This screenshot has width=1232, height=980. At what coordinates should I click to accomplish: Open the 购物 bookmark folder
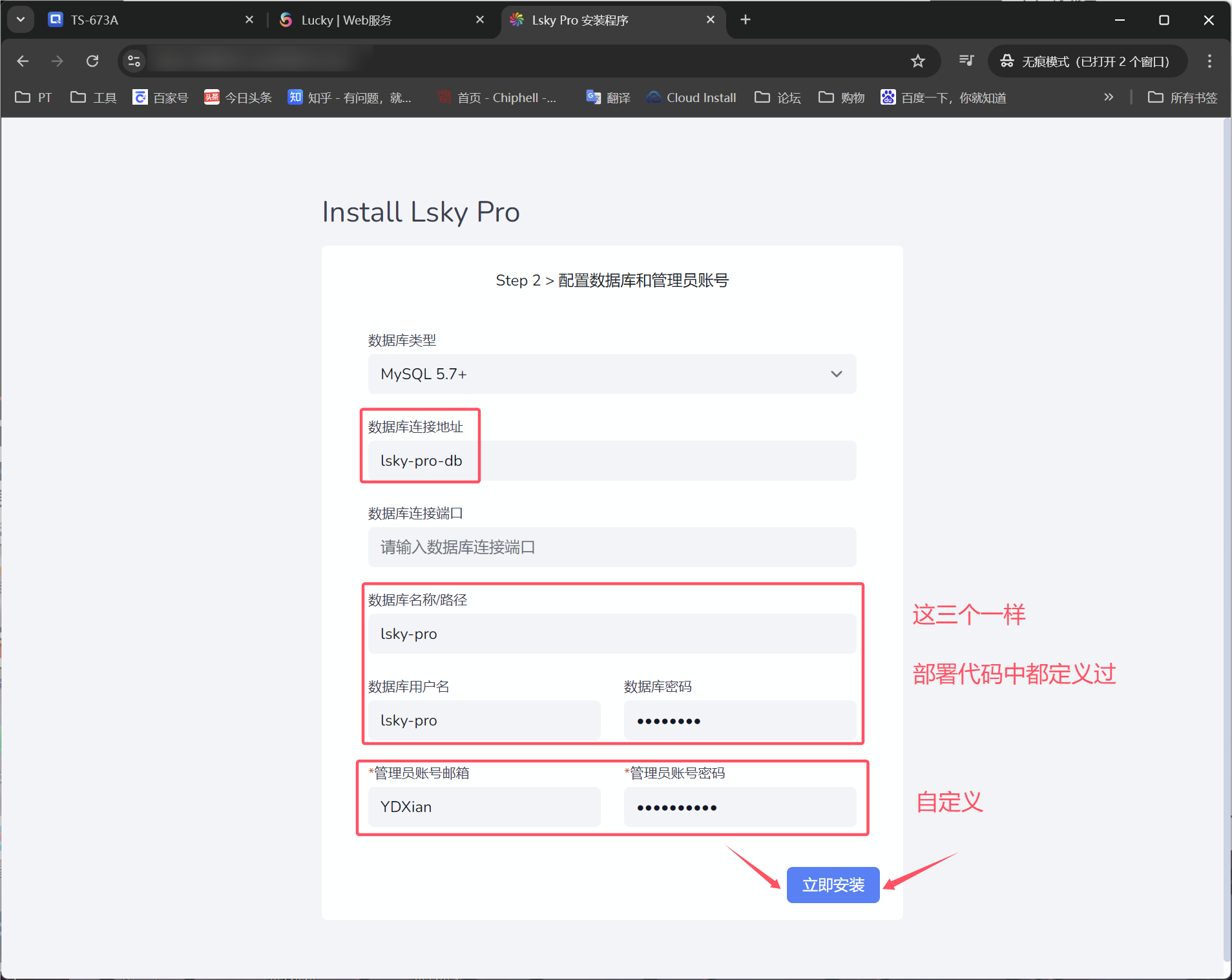[x=842, y=98]
